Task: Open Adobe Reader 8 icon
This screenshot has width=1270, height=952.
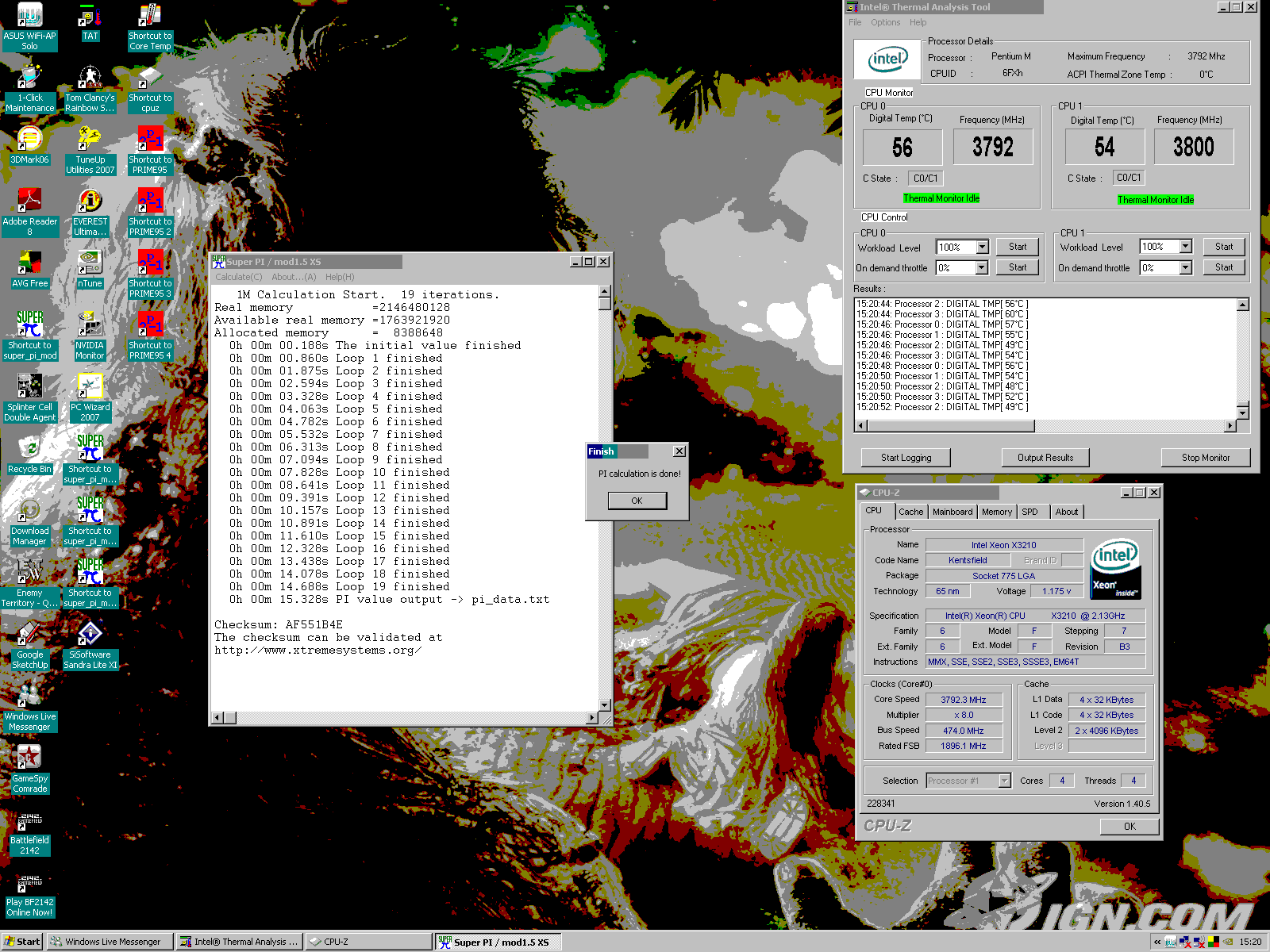Action: (x=29, y=213)
